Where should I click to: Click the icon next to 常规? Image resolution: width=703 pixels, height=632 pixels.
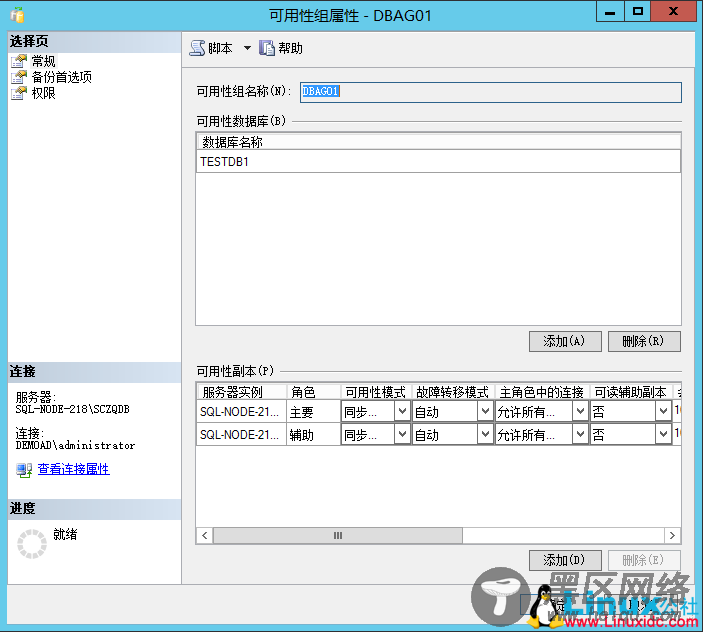pyautogui.click(x=19, y=61)
